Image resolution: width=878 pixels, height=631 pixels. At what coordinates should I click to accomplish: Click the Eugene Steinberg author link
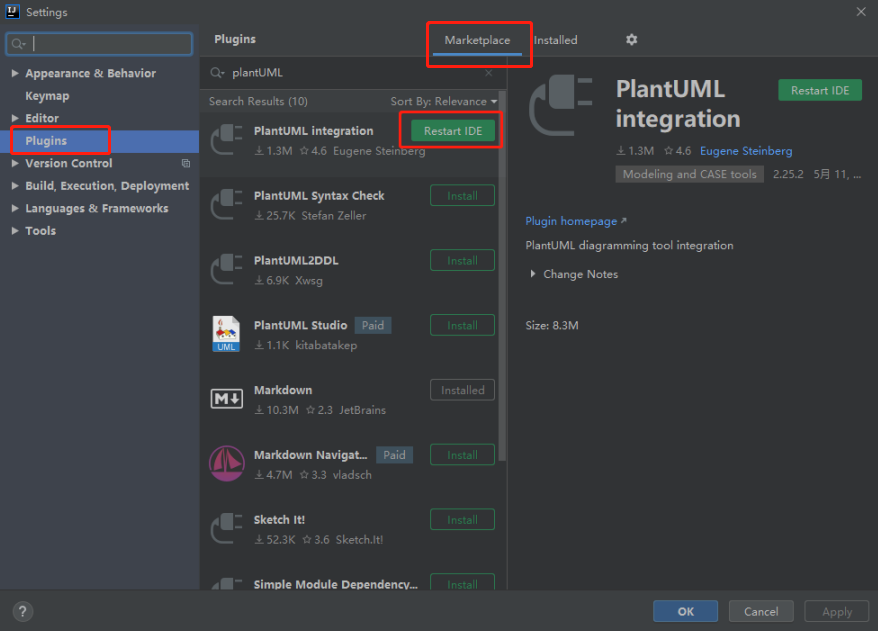click(745, 151)
